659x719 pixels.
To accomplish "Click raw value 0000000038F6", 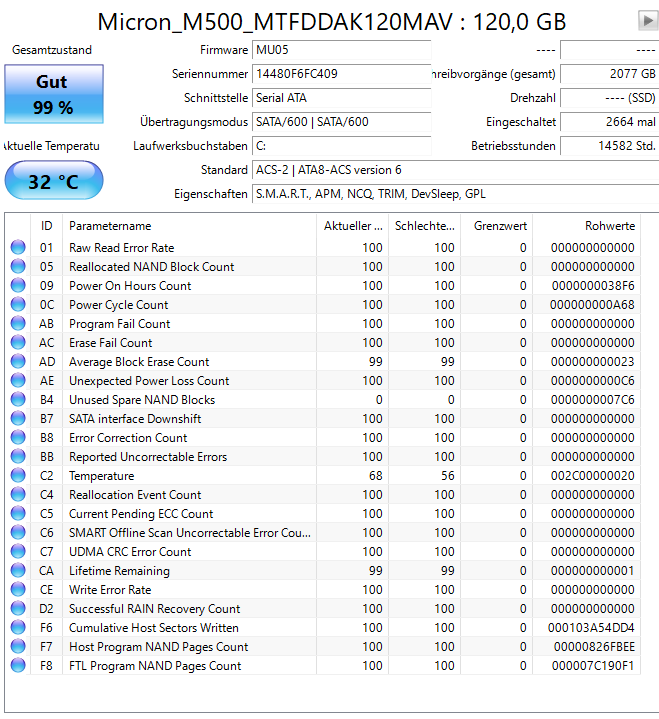I will click(593, 286).
